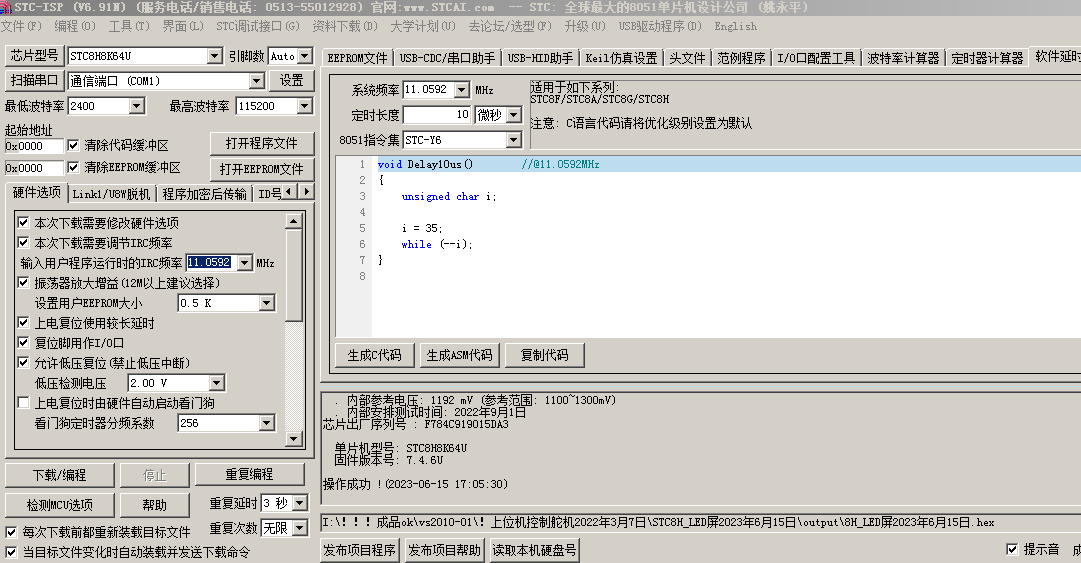Switch to EEPROM文件 tab
Viewport: 1081px width, 563px height.
[x=357, y=59]
